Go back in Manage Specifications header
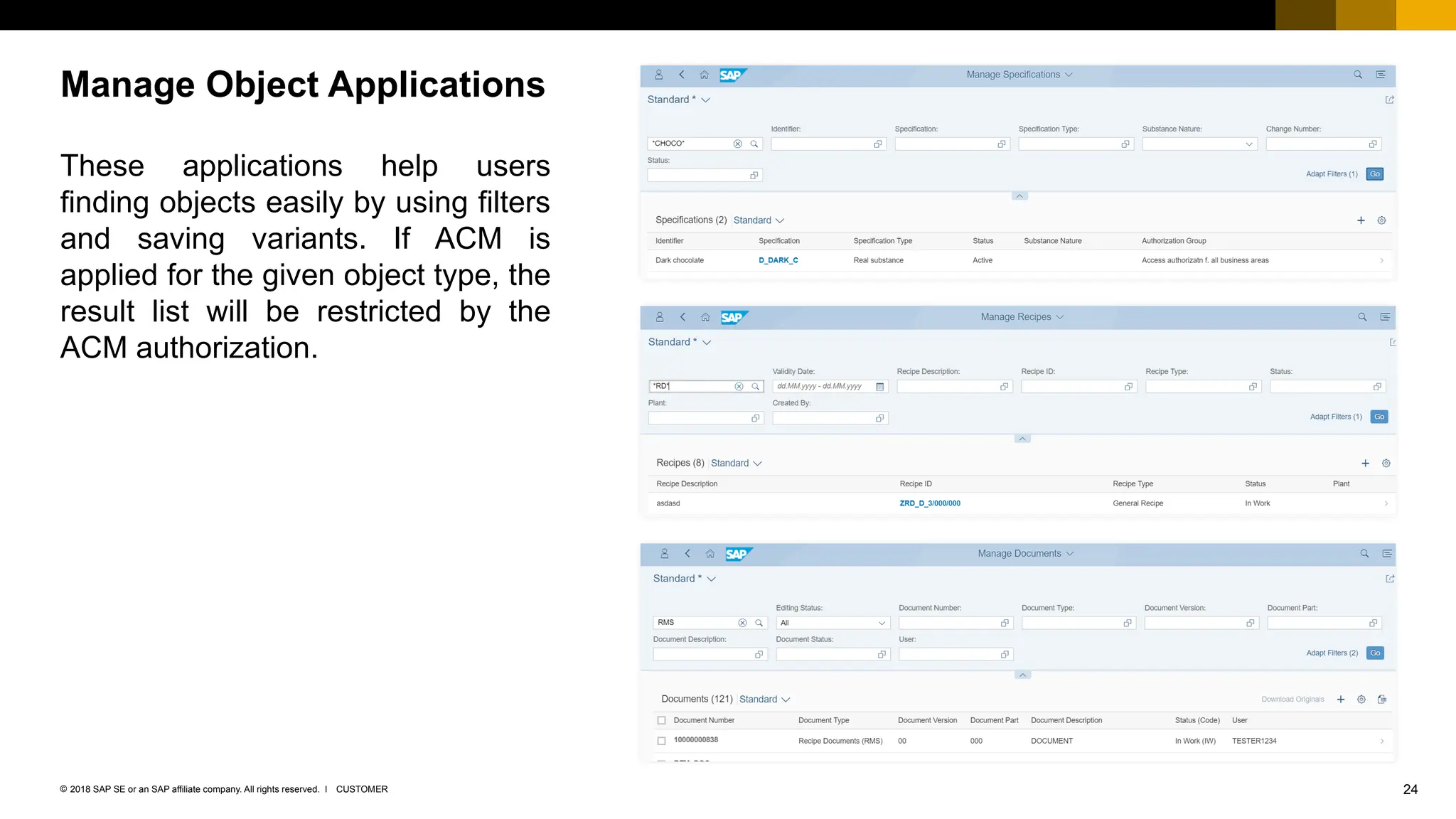 click(x=681, y=75)
